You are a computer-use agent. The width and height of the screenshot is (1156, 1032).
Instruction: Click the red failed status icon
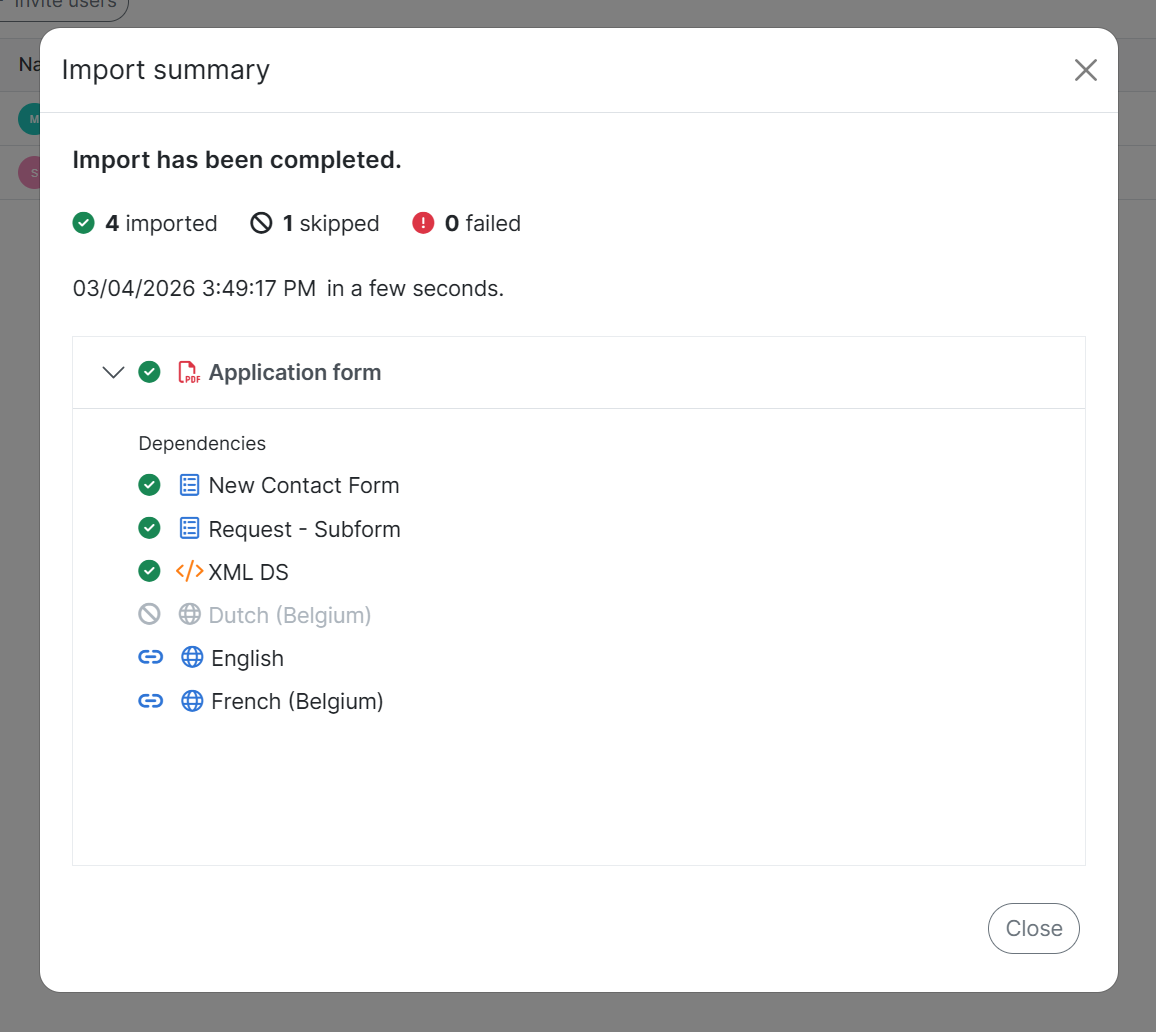[x=423, y=224]
